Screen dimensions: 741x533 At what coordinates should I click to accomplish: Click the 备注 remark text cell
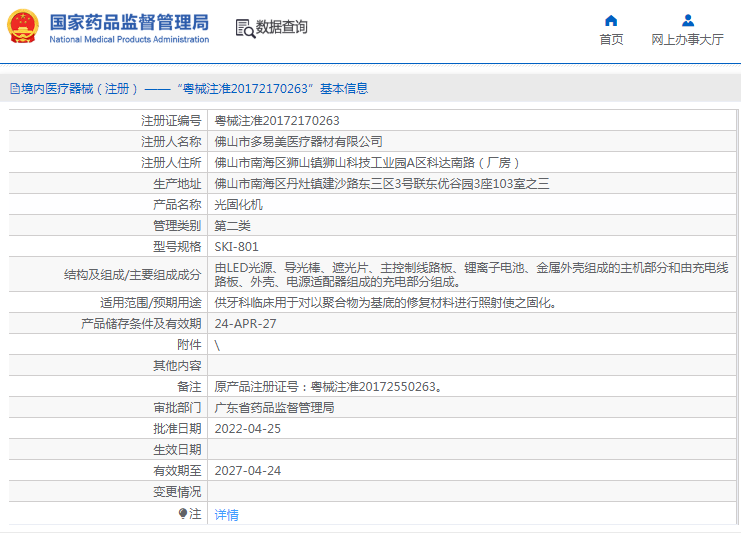click(328, 387)
